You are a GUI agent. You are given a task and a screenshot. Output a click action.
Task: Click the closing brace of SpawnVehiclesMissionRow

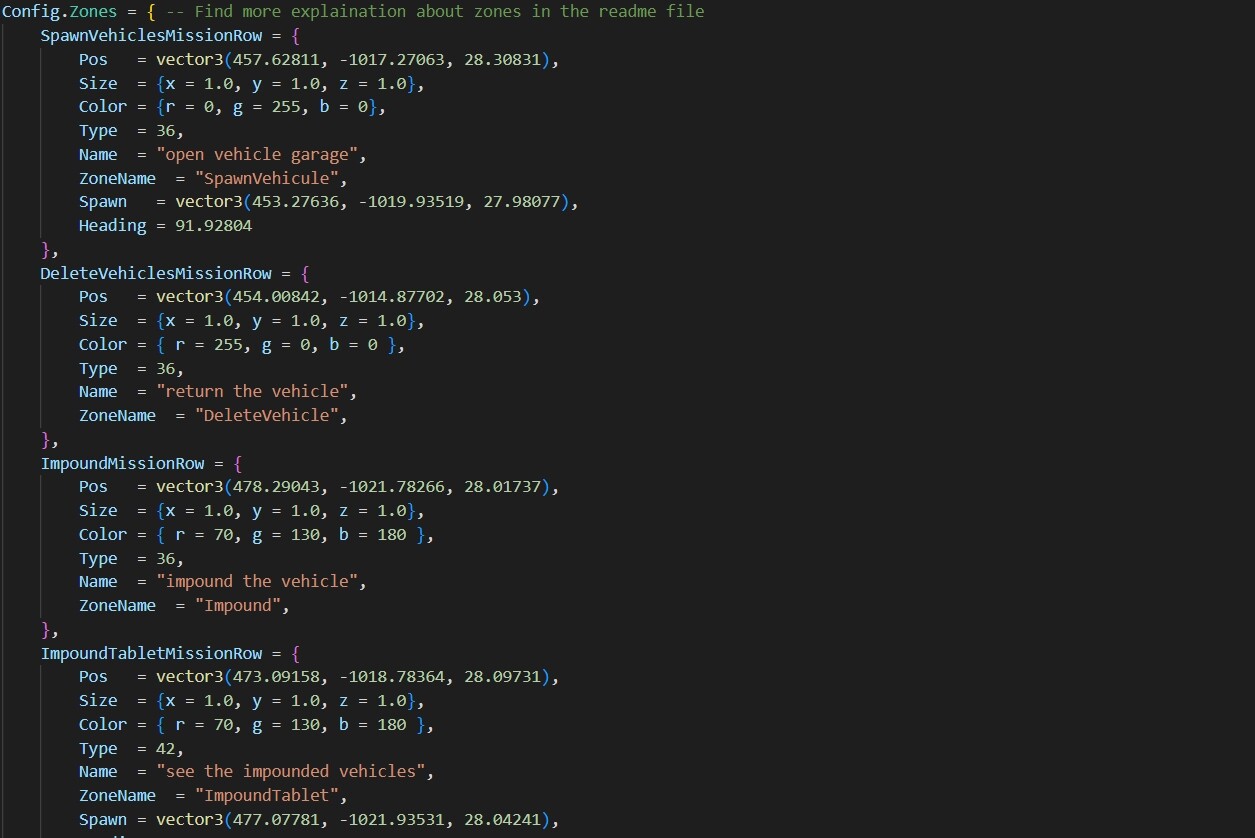coord(46,249)
